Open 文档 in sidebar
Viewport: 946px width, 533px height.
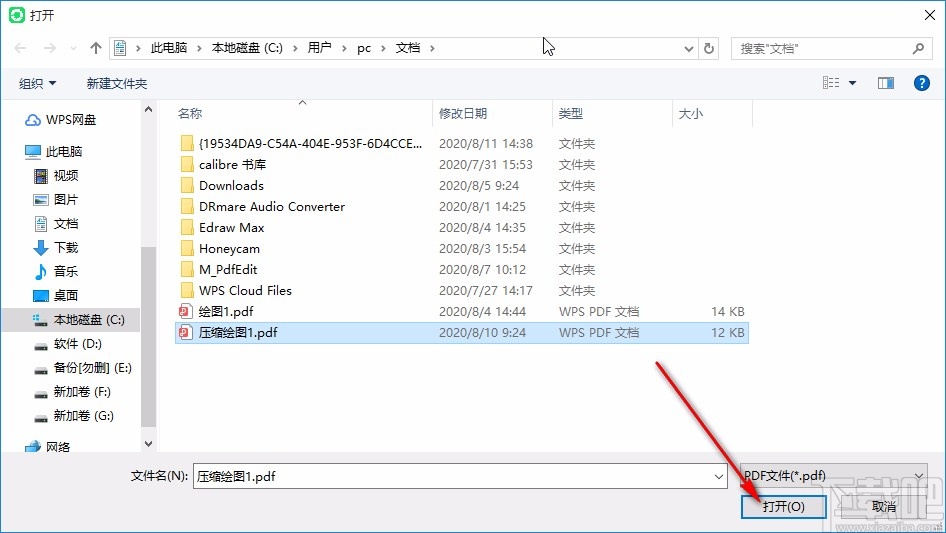click(x=56, y=223)
